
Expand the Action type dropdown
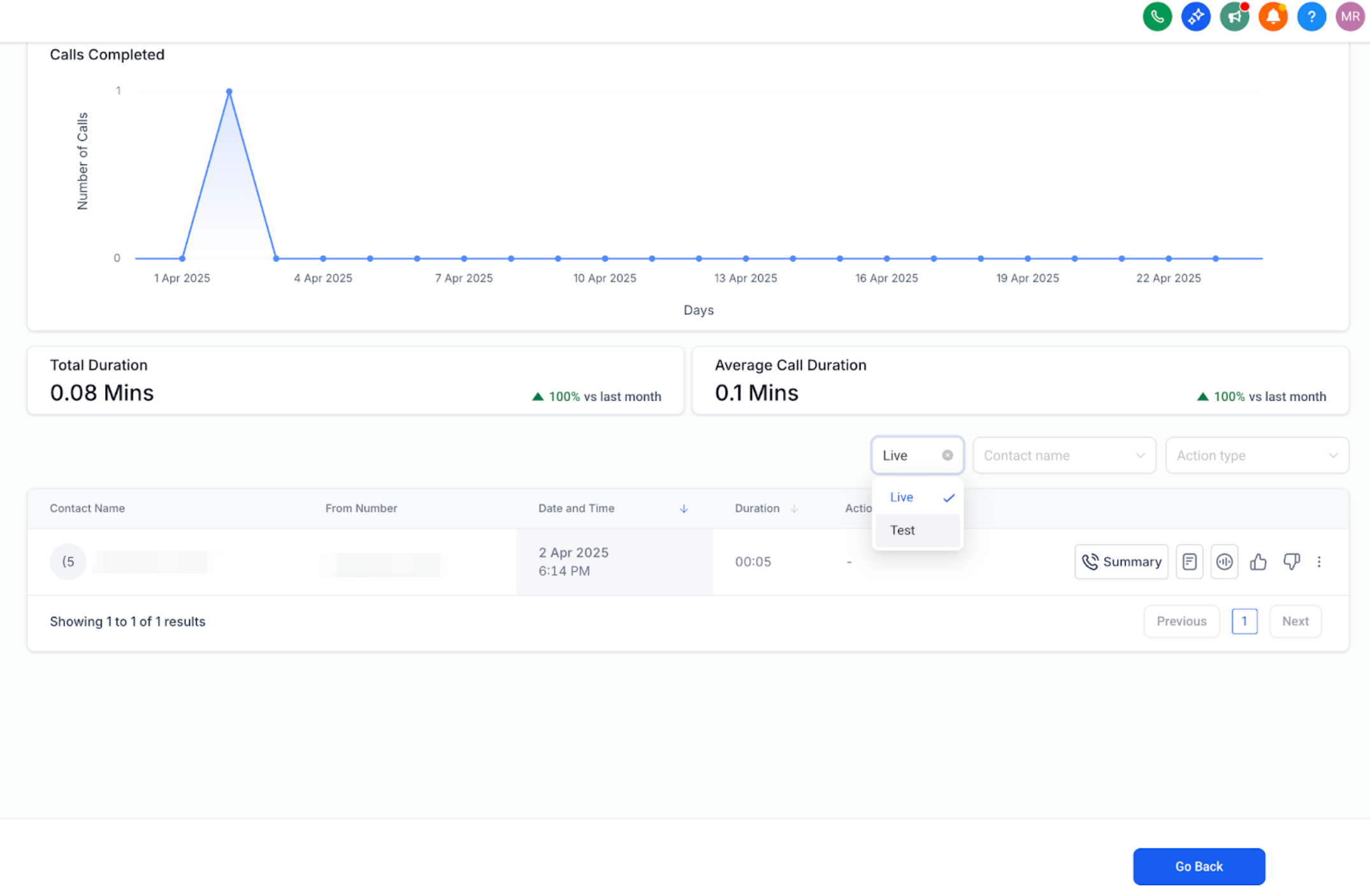point(1257,455)
